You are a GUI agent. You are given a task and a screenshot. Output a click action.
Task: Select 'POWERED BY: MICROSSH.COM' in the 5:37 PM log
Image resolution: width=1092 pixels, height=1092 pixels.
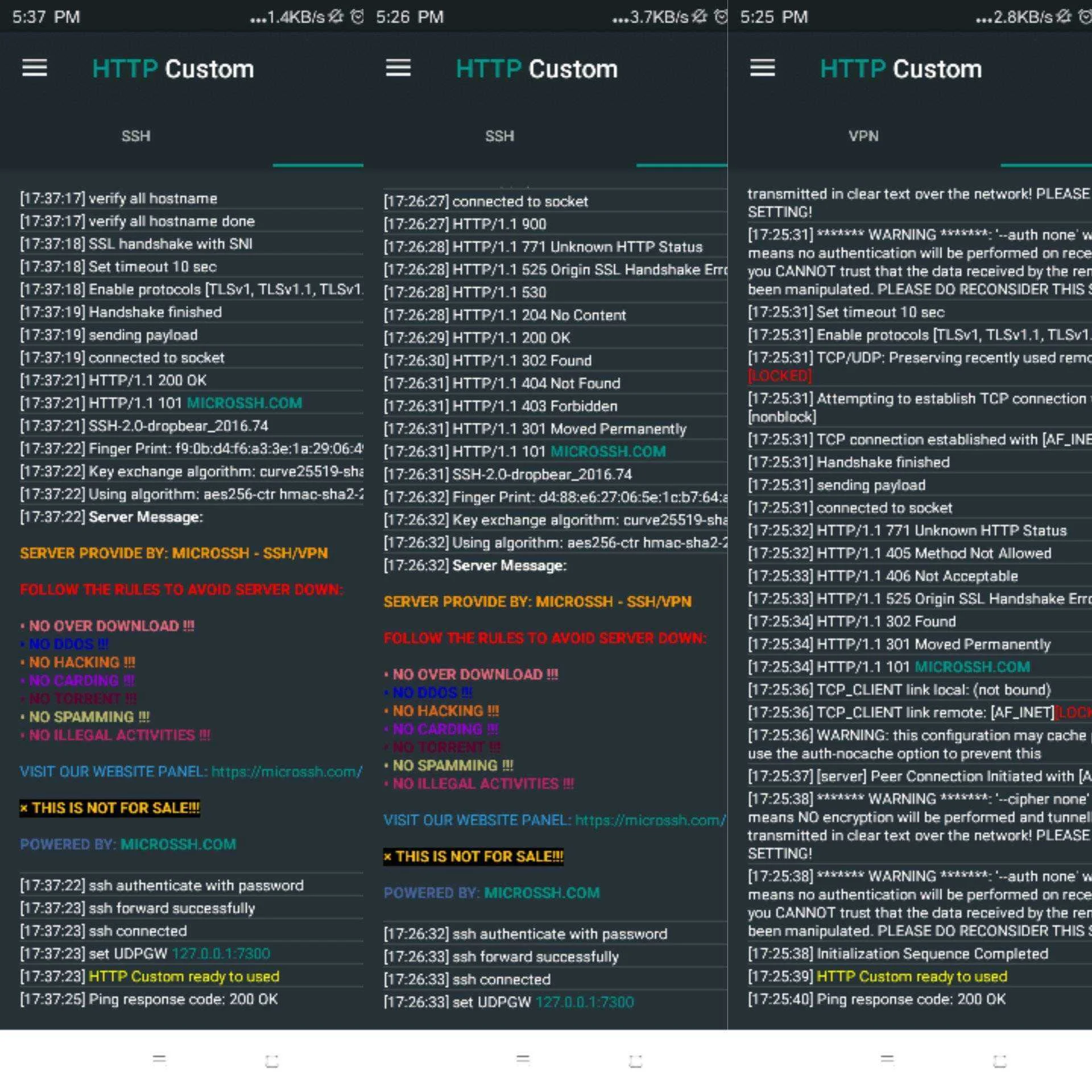pyautogui.click(x=128, y=845)
